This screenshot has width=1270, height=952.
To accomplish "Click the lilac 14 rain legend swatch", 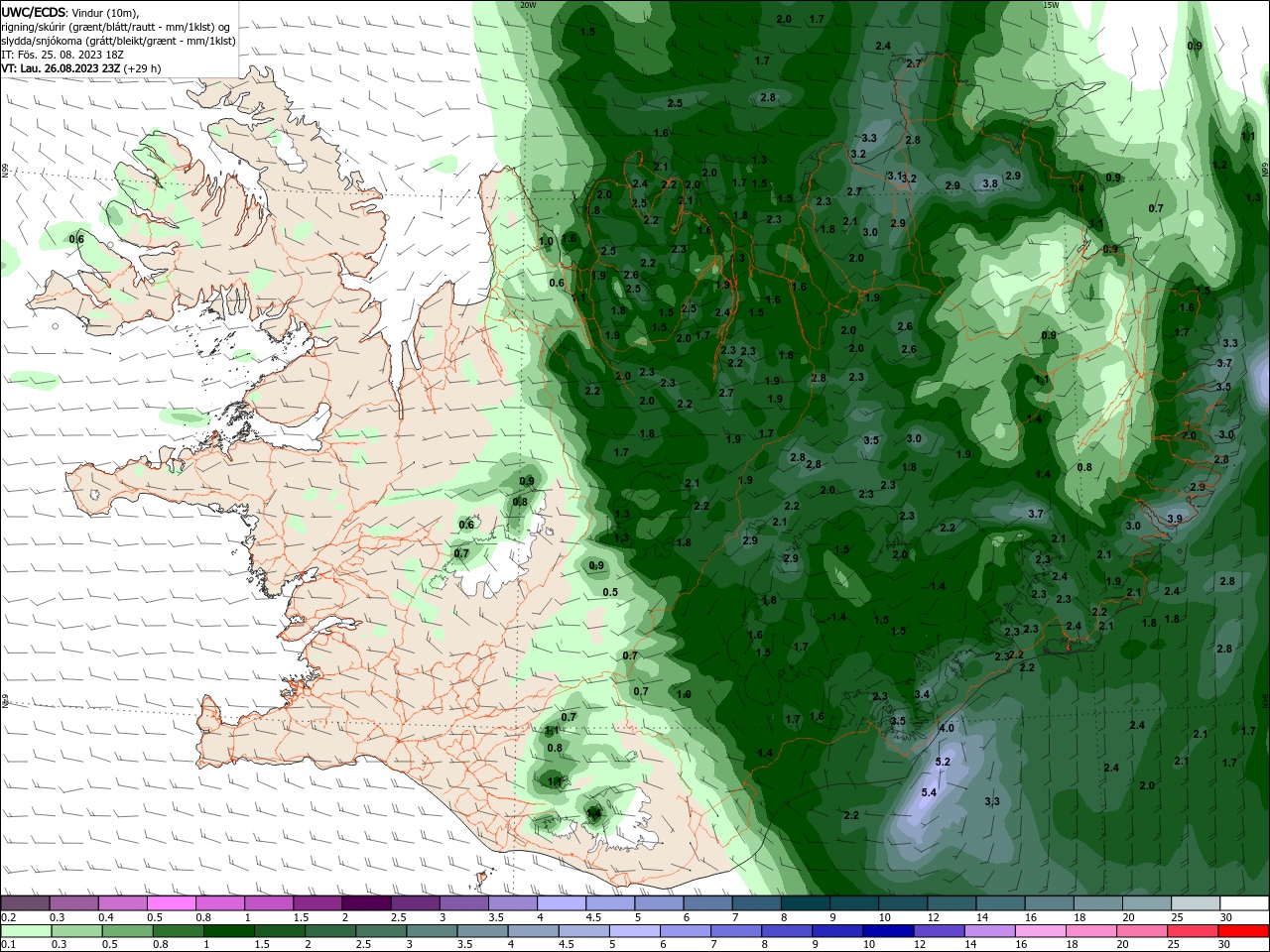I will coord(989,931).
